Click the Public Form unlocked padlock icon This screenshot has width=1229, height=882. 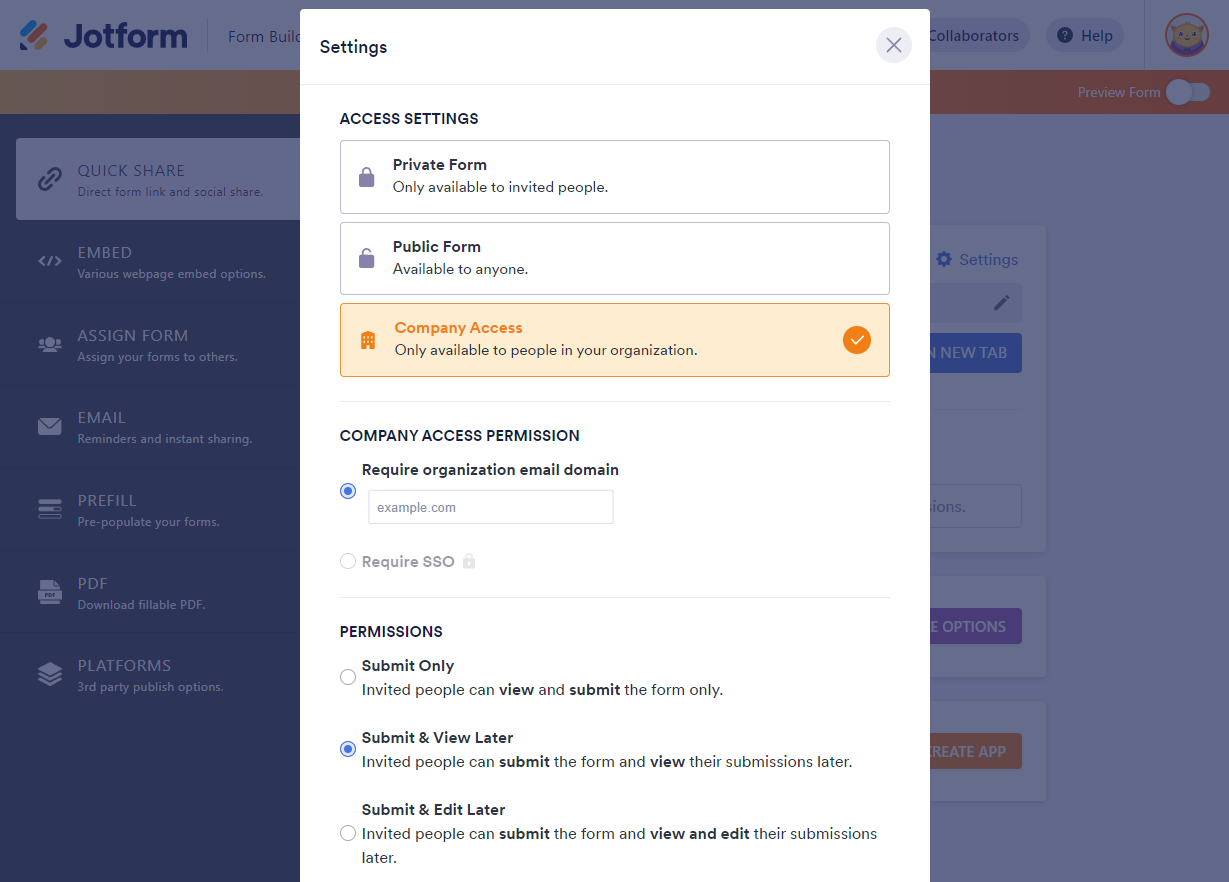coord(367,258)
